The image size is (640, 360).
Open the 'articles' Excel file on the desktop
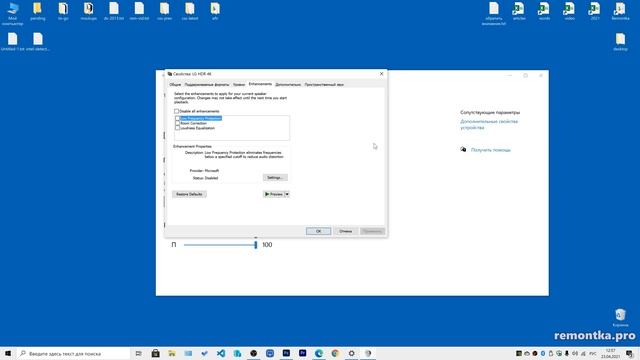pyautogui.click(x=519, y=11)
